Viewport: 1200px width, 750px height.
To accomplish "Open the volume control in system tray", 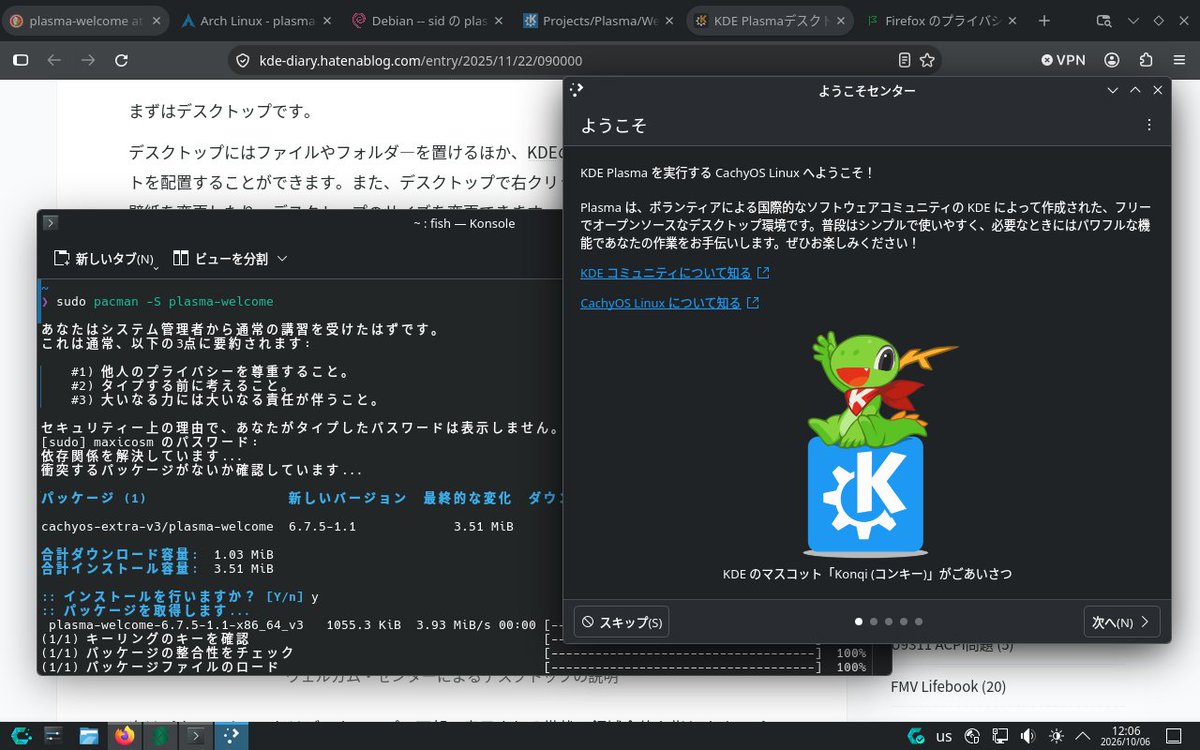I will pos(1027,737).
